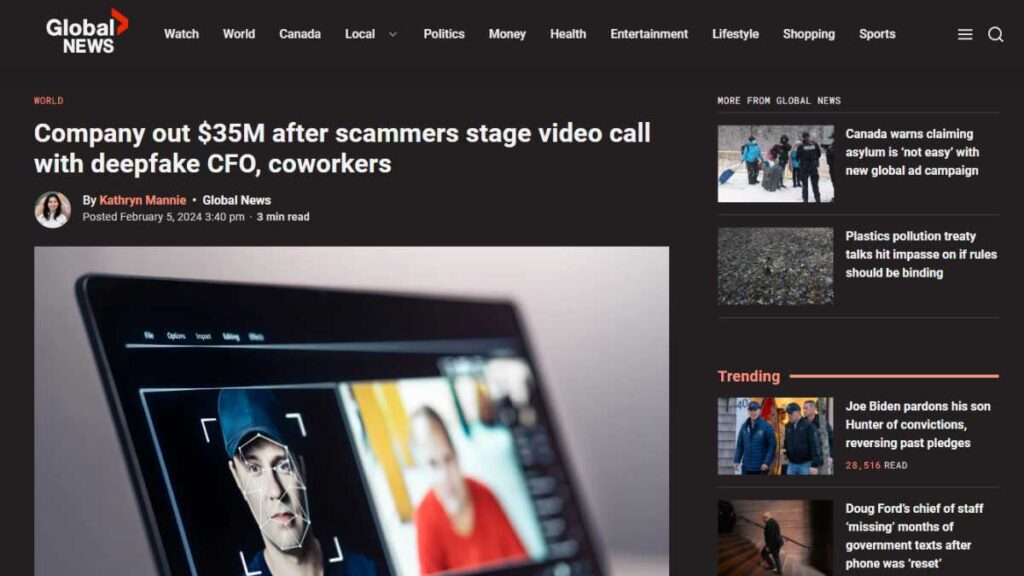This screenshot has height=576, width=1024.
Task: Select the WORLD category label above headline
Action: [x=48, y=101]
